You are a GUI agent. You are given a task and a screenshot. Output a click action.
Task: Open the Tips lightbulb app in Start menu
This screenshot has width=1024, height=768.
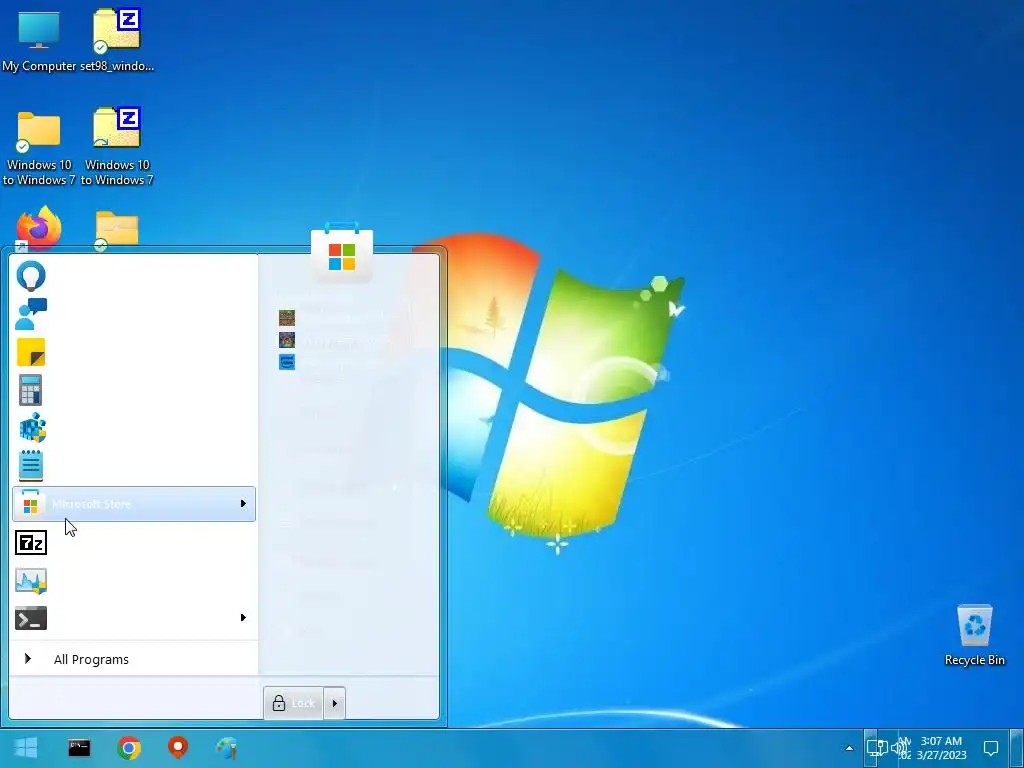[x=31, y=276]
